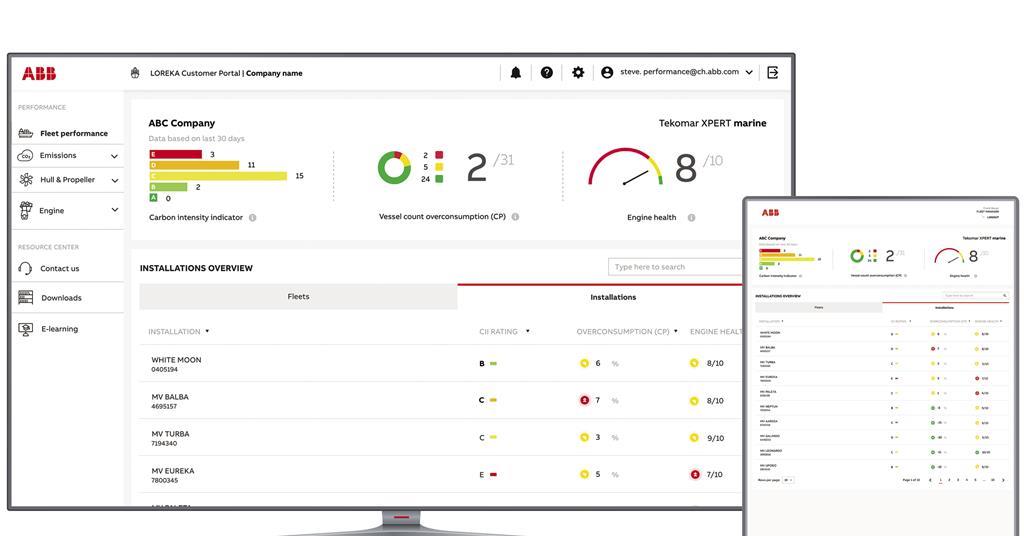Sort by OVERCONSUMPTION (CP) column arrow
This screenshot has width=1024, height=536.
(676, 331)
